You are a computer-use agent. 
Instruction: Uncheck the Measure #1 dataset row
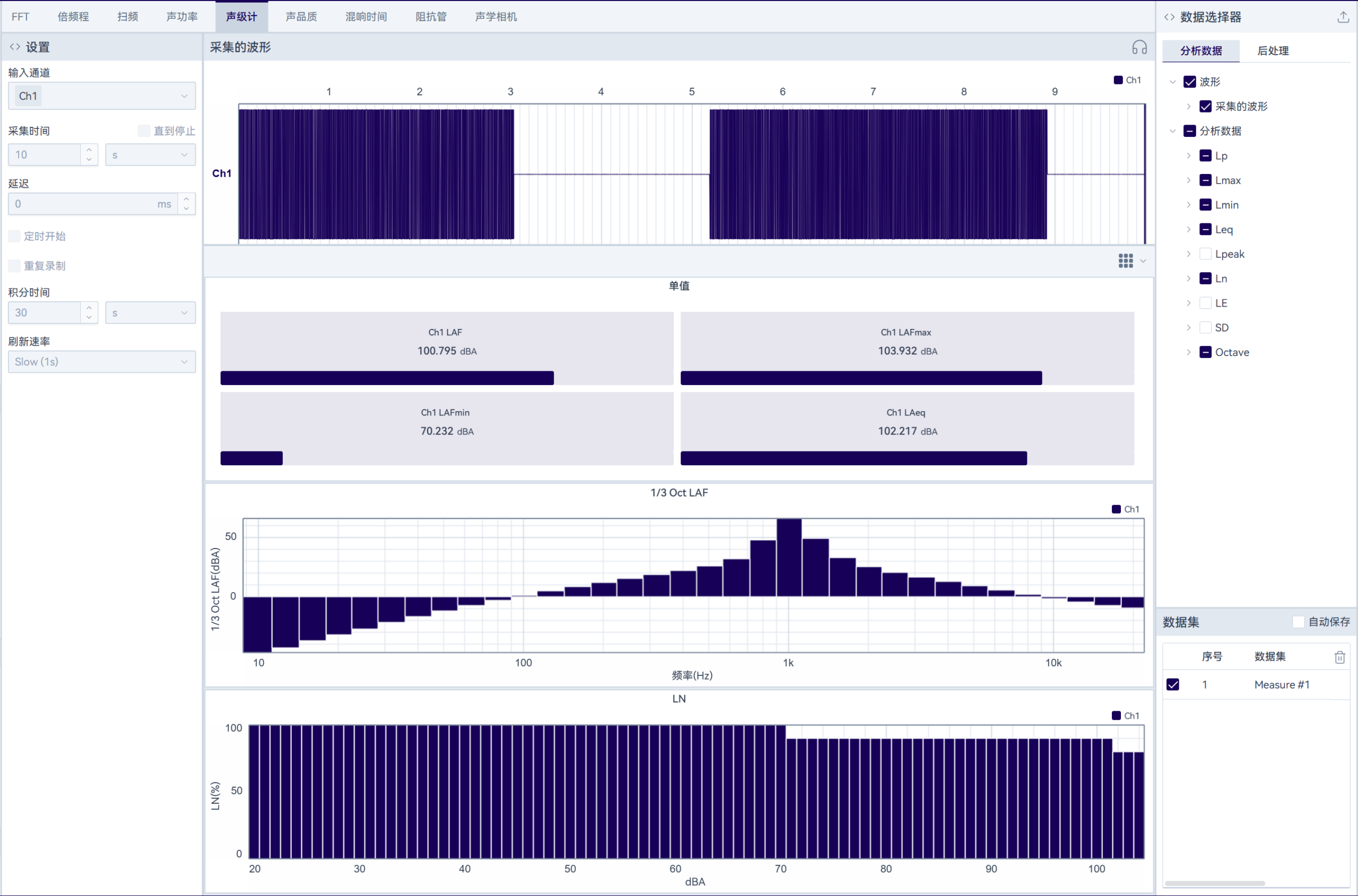(x=1172, y=684)
